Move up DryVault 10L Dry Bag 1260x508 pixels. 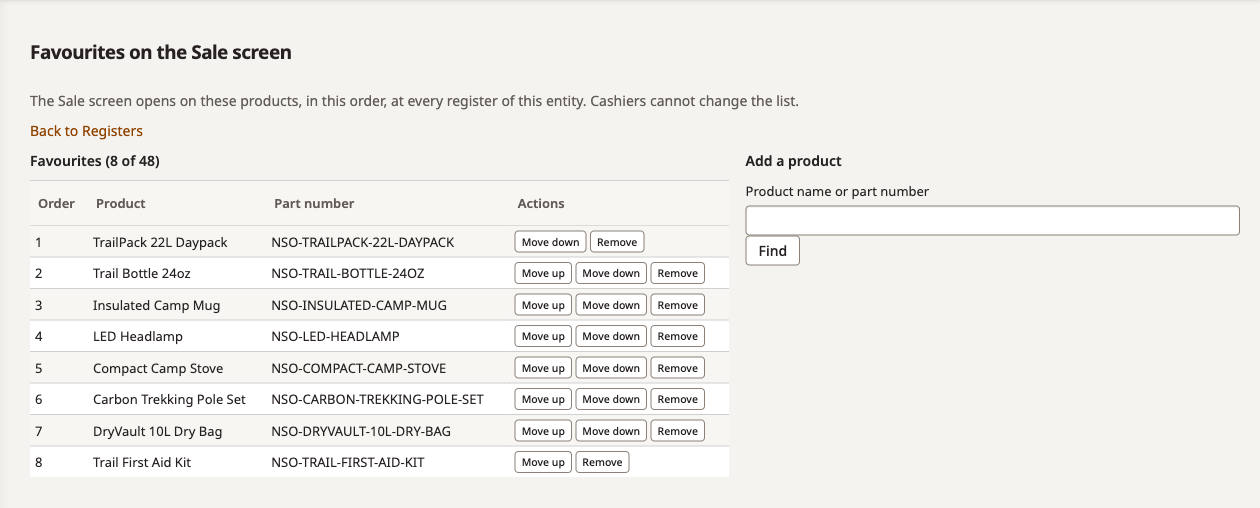click(543, 431)
